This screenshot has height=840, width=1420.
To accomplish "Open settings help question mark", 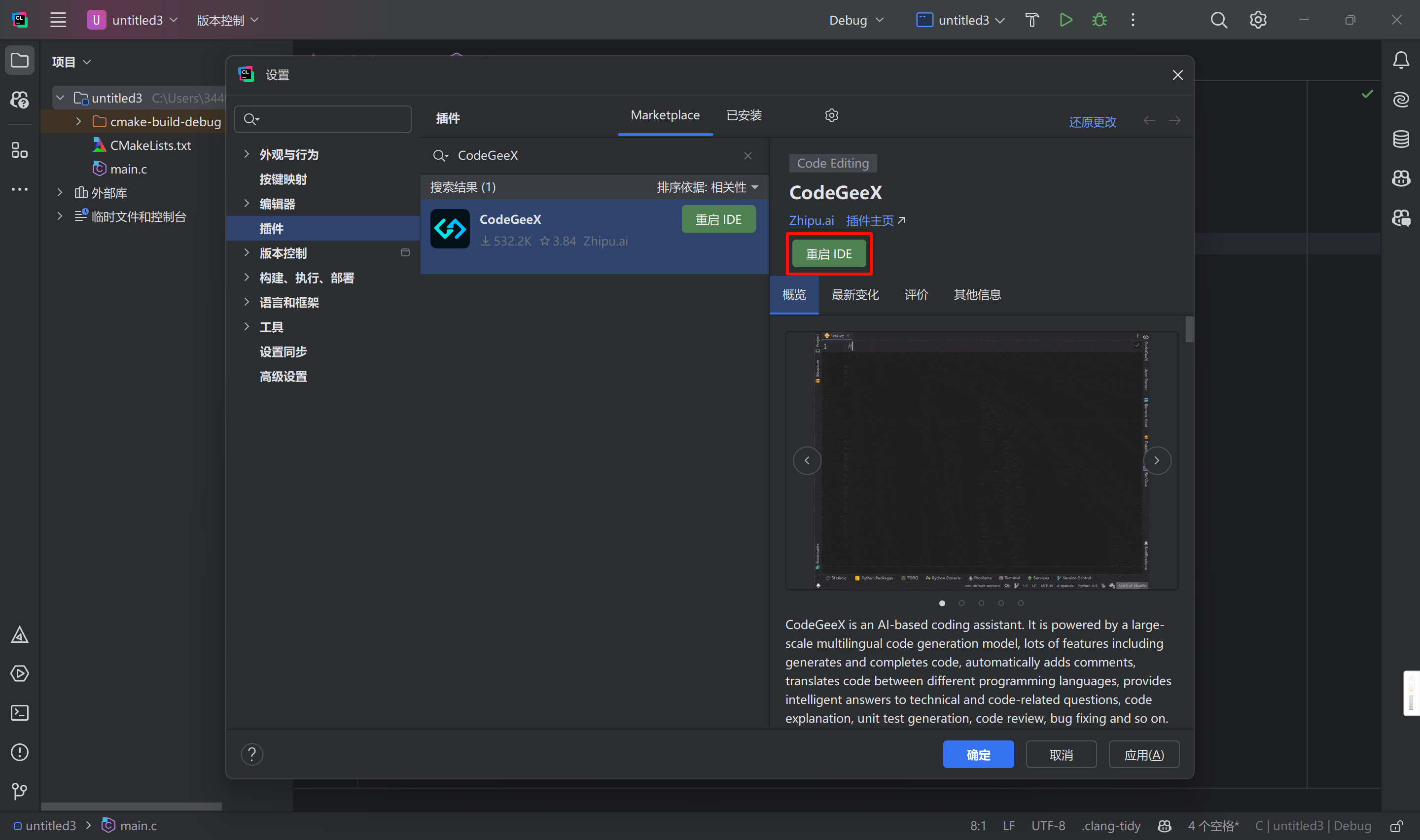I will click(252, 754).
